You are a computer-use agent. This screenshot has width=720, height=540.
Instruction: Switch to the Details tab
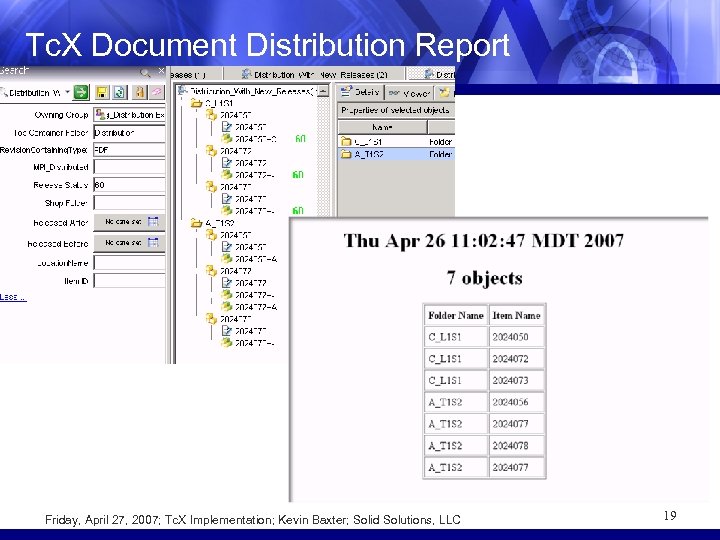tap(360, 92)
